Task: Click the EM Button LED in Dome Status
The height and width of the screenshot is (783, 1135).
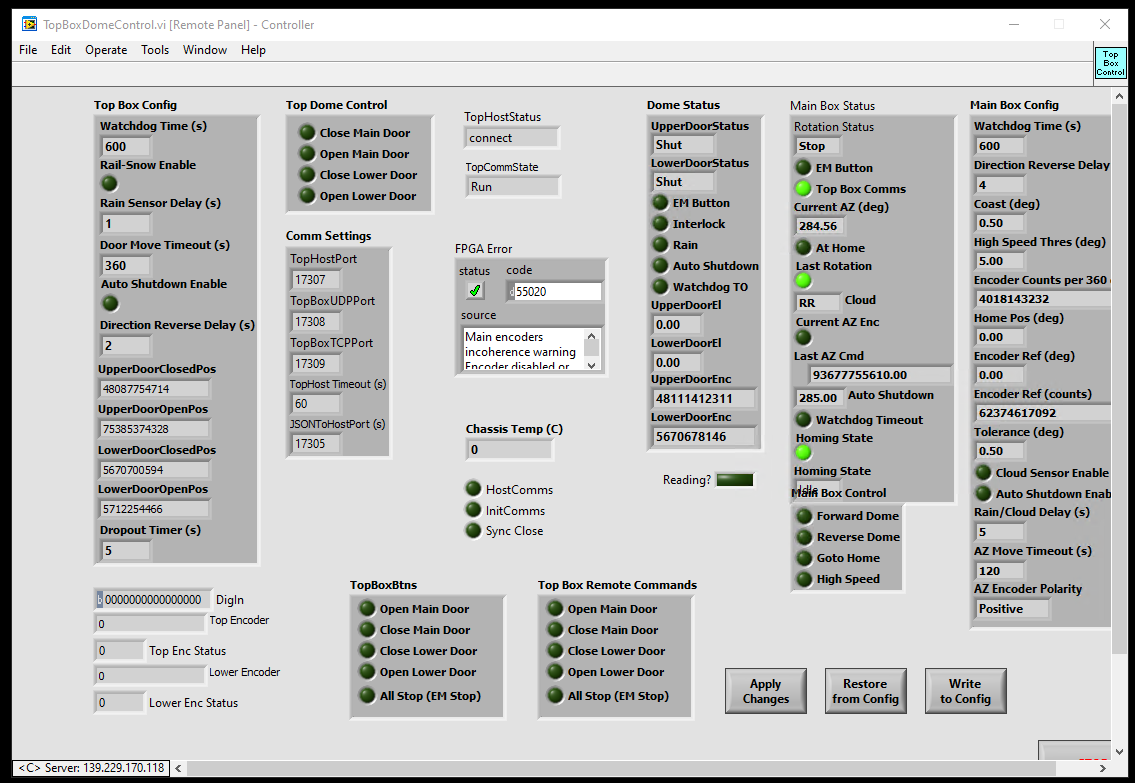Action: tap(660, 203)
